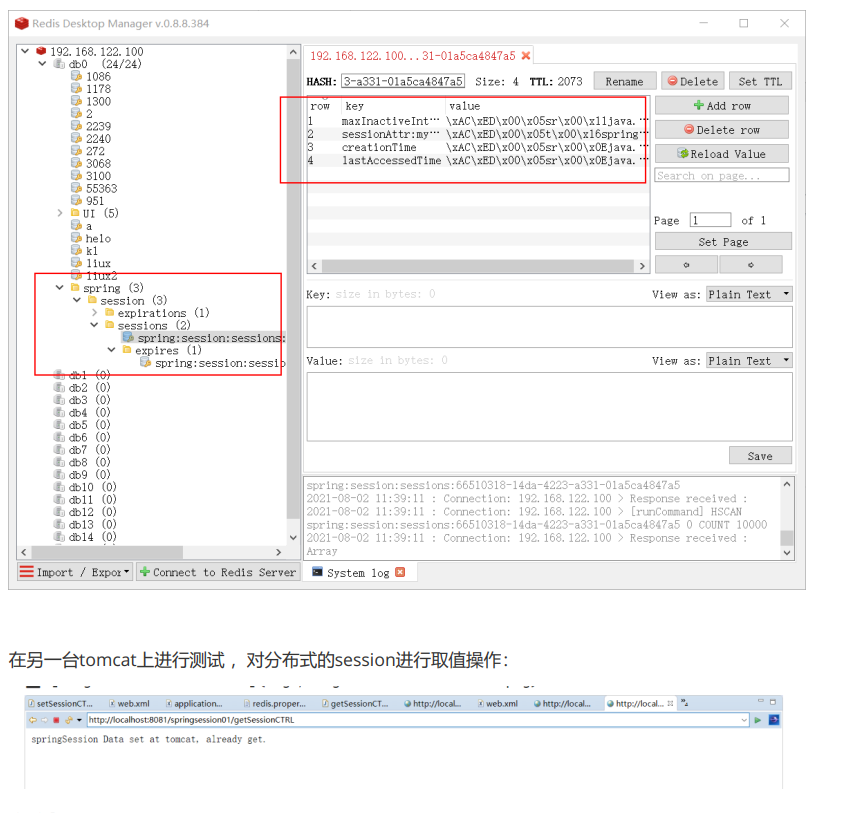Click the green plus icon on Add row

[699, 106]
